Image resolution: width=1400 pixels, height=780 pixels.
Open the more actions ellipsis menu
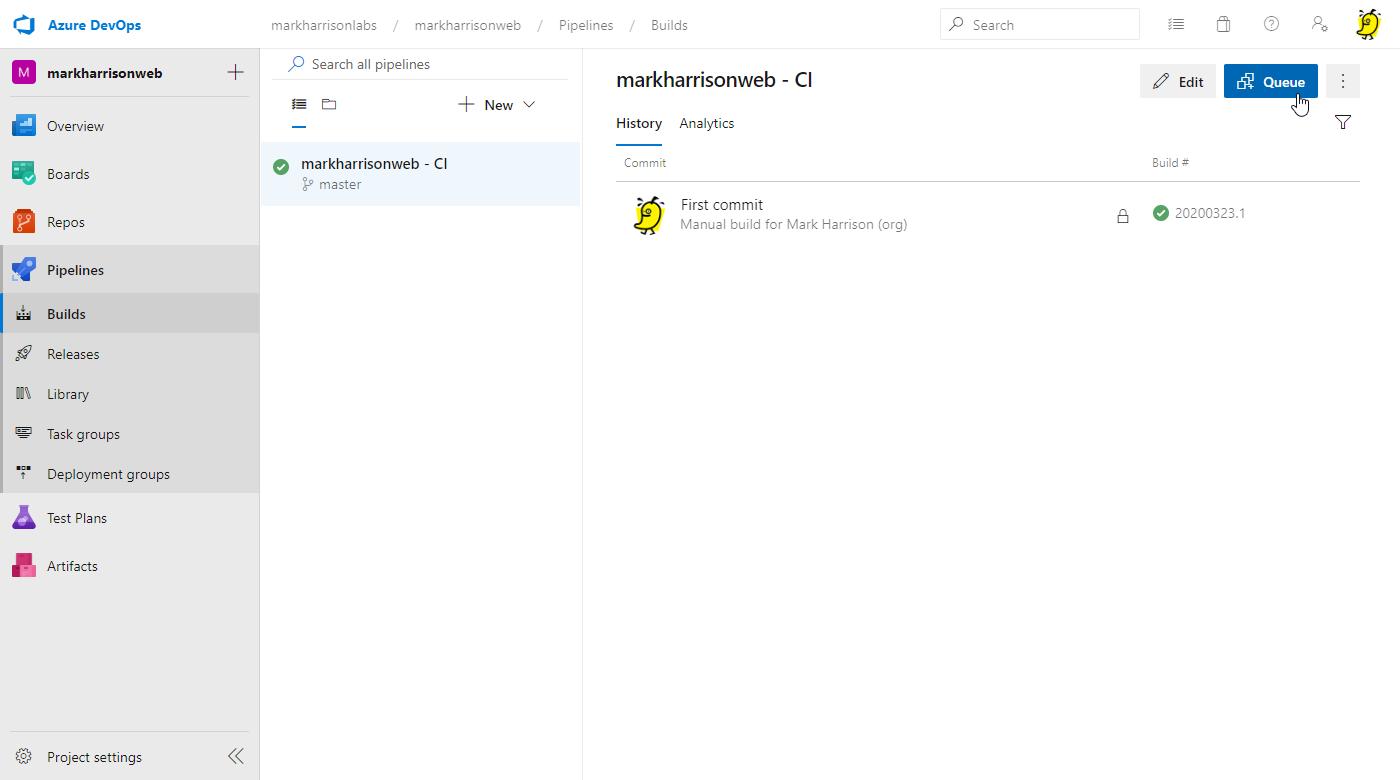pyautogui.click(x=1343, y=81)
